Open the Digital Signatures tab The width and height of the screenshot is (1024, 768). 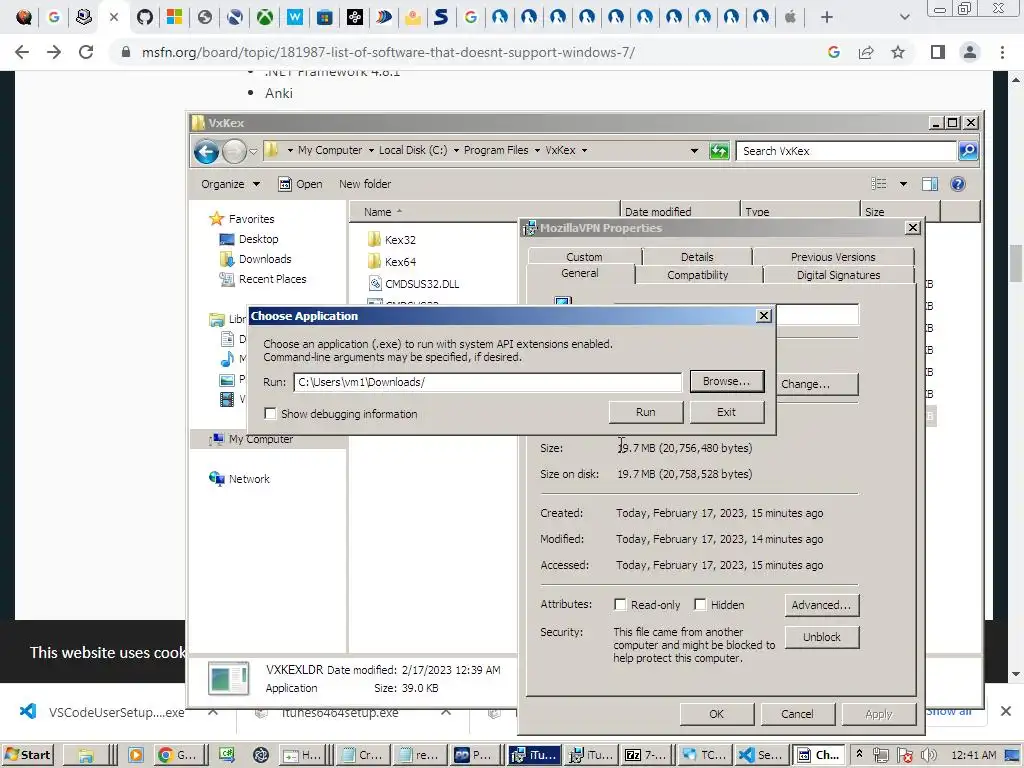click(838, 275)
